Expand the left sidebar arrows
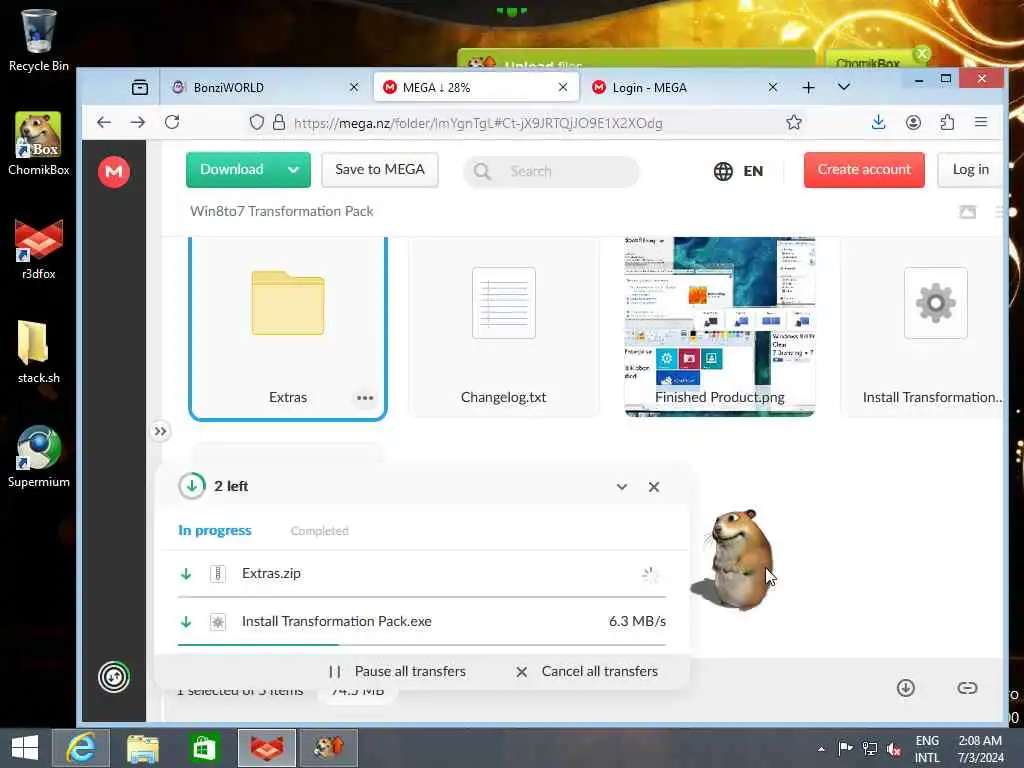This screenshot has width=1024, height=768. pos(160,431)
